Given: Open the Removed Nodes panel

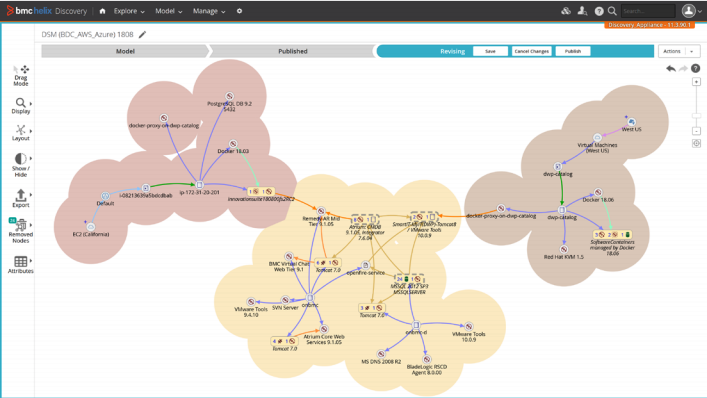Looking at the screenshot, I should tap(20, 230).
